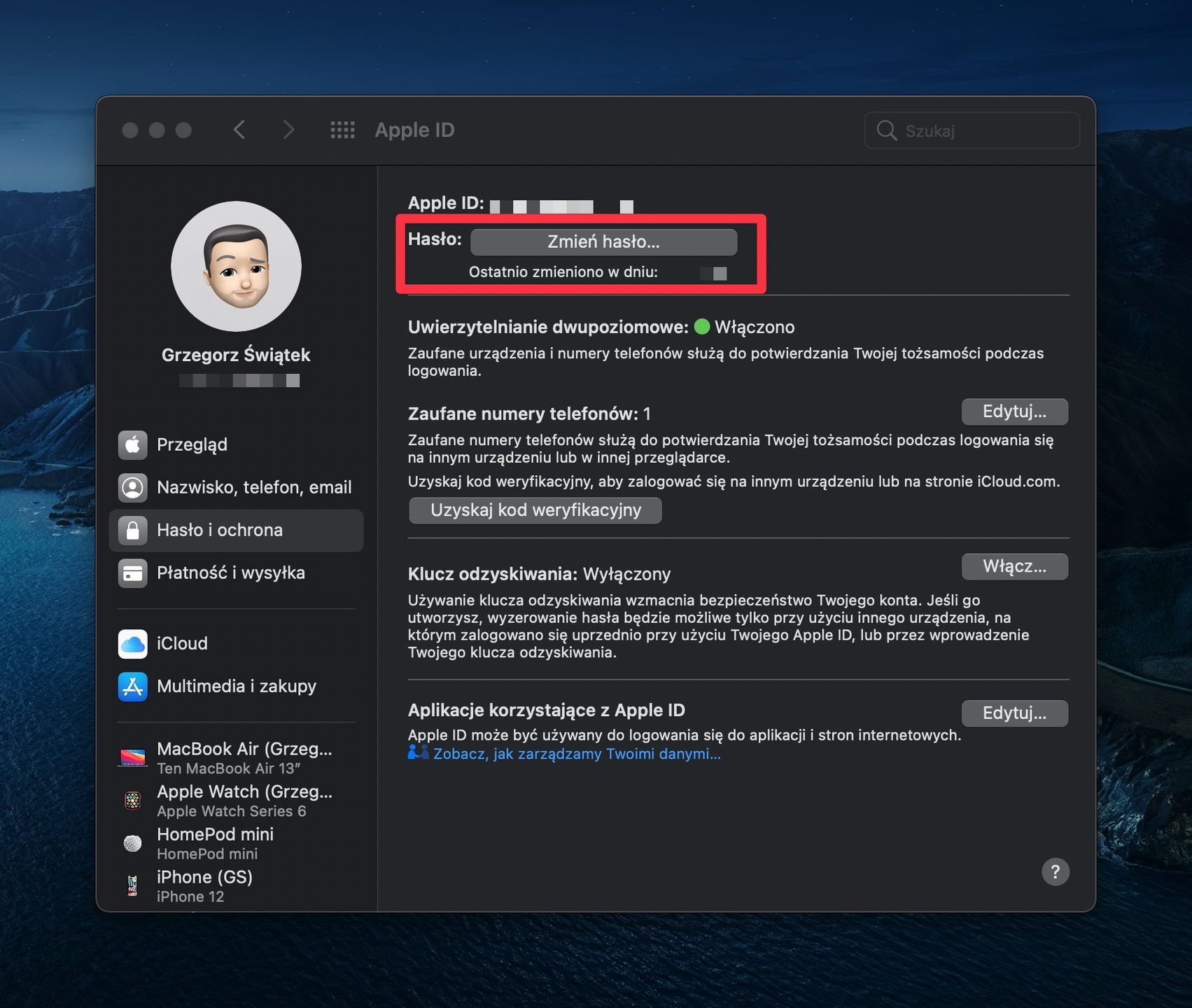Edit trusted phone numbers with Edytuj...
1192x1008 pixels.
click(1015, 412)
